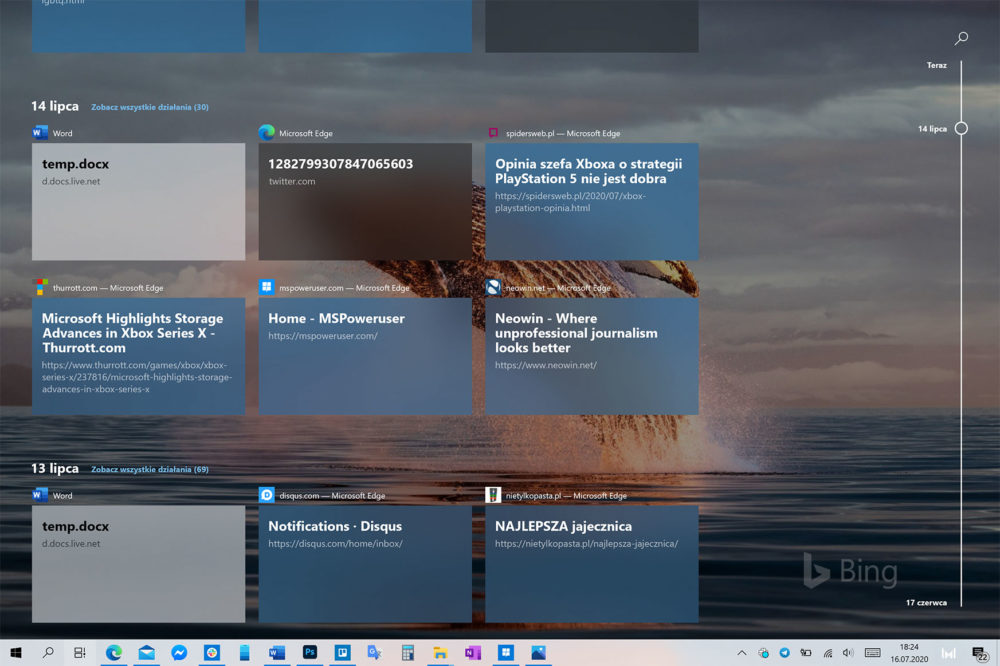
Task: Click the spidersweb.pl favicon above its card
Action: pos(493,133)
